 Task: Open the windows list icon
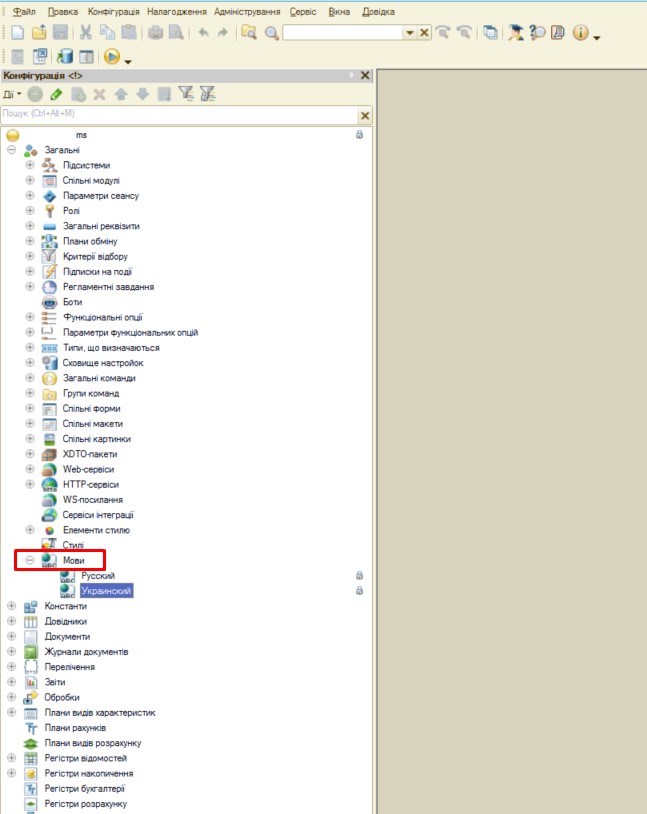coord(490,33)
